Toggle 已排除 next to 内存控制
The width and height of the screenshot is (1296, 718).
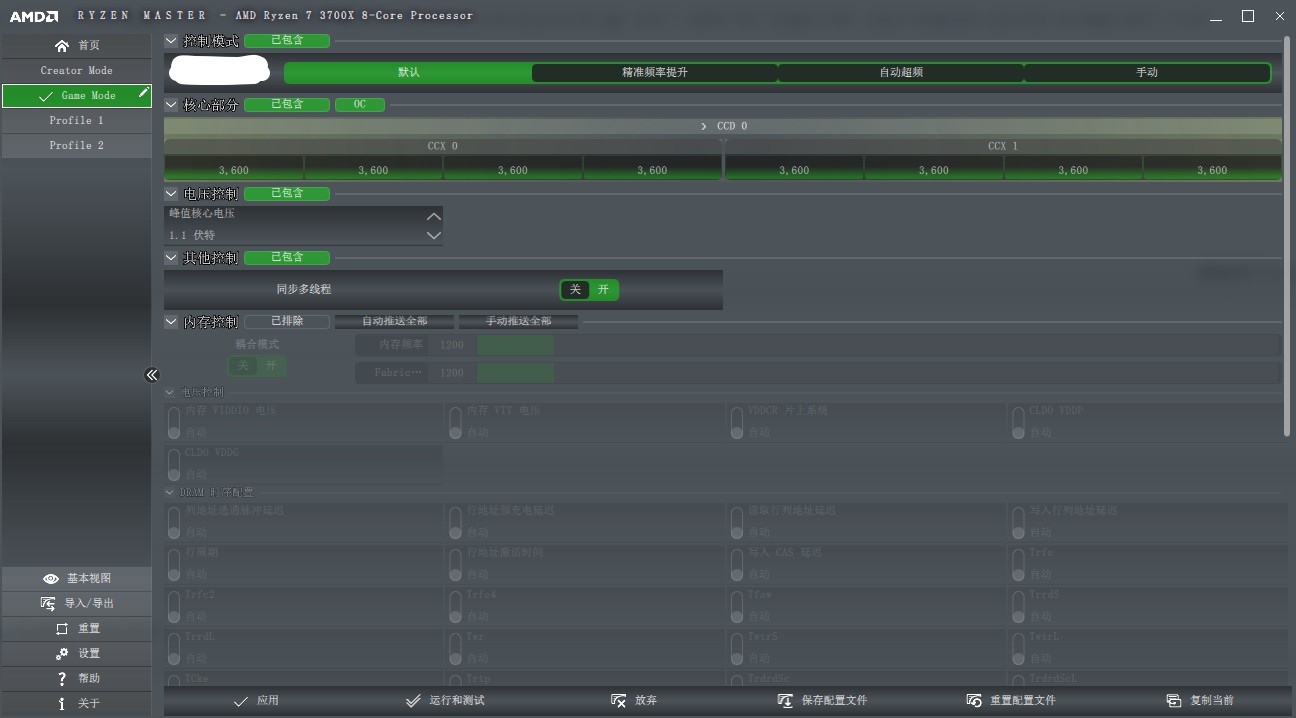(287, 322)
